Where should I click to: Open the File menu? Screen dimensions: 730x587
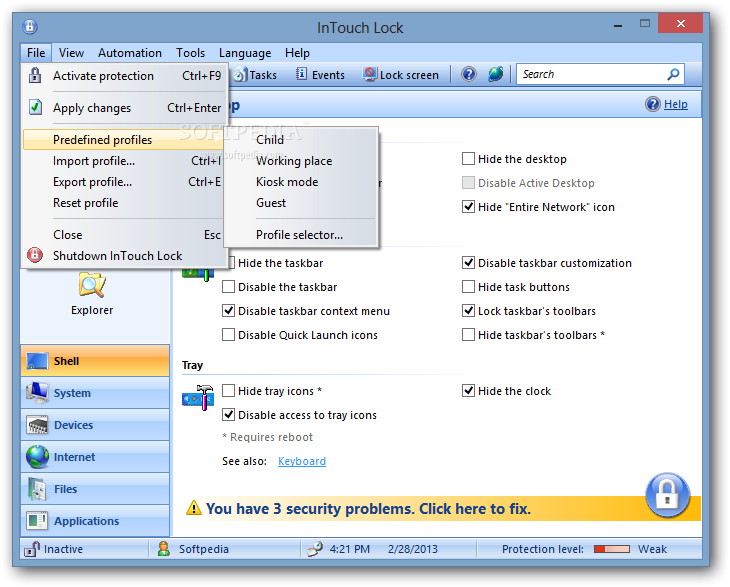click(x=36, y=53)
